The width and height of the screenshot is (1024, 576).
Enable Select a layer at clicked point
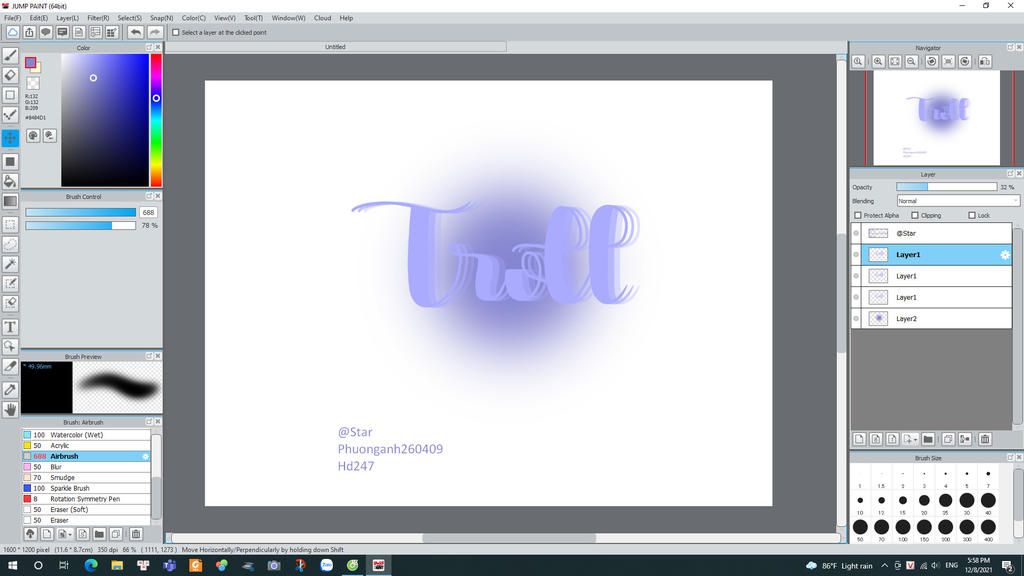pyautogui.click(x=176, y=32)
